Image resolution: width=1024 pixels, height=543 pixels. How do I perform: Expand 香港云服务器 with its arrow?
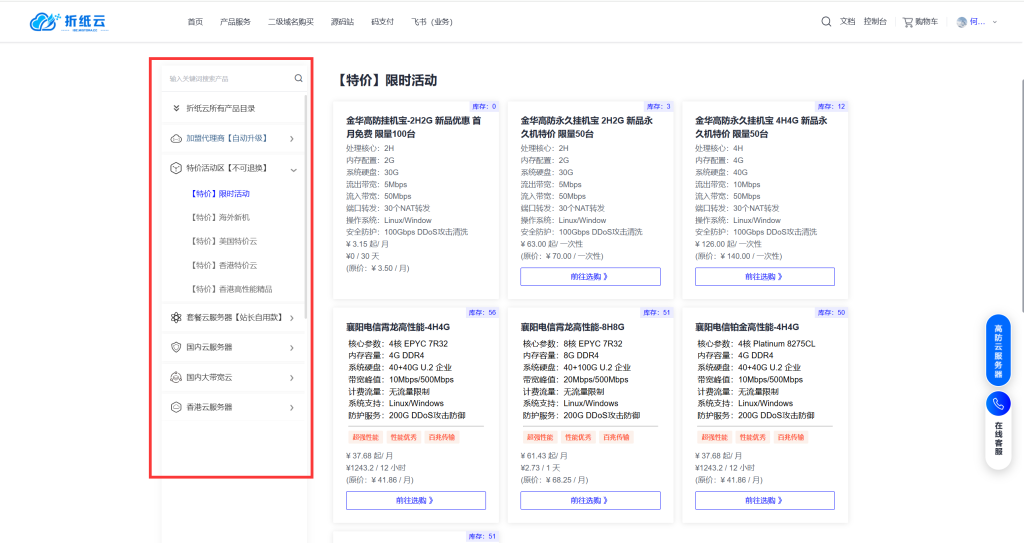[x=292, y=408]
